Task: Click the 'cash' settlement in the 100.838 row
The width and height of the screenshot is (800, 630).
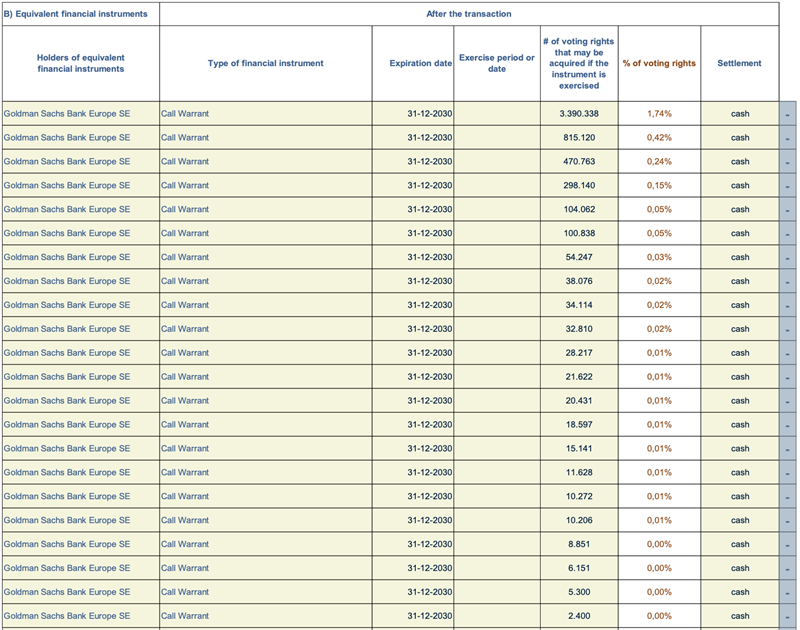Action: pos(740,234)
